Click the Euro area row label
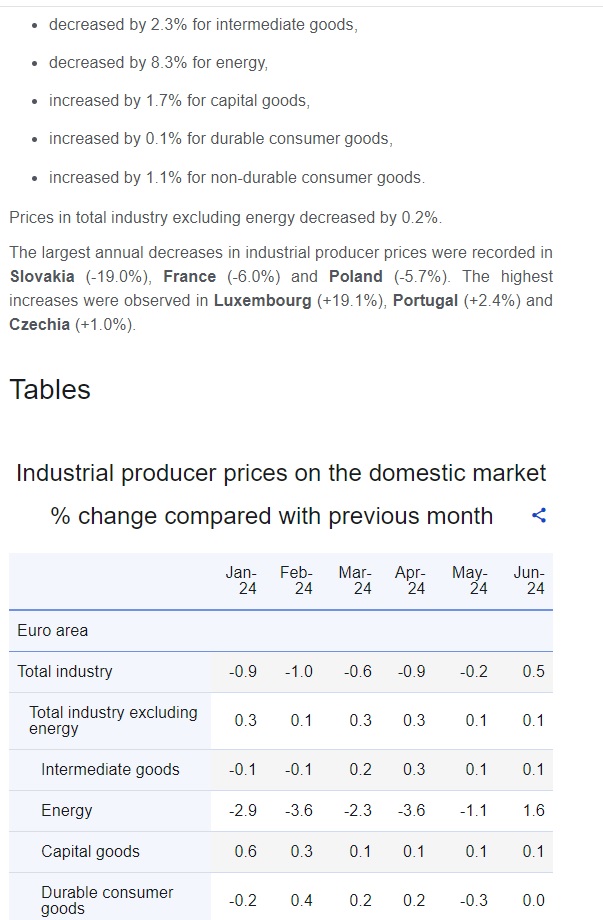The image size is (603, 920). pyautogui.click(x=53, y=631)
